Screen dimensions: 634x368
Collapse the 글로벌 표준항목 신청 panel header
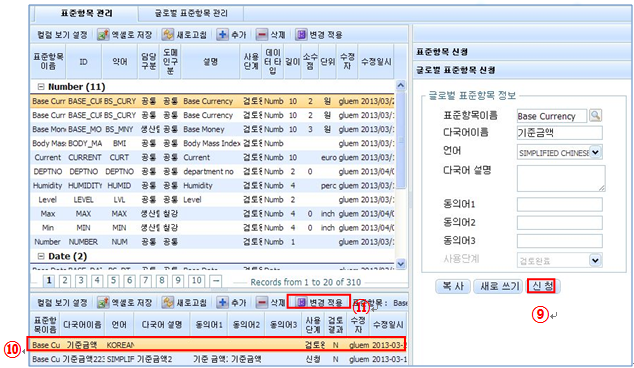coord(522,70)
